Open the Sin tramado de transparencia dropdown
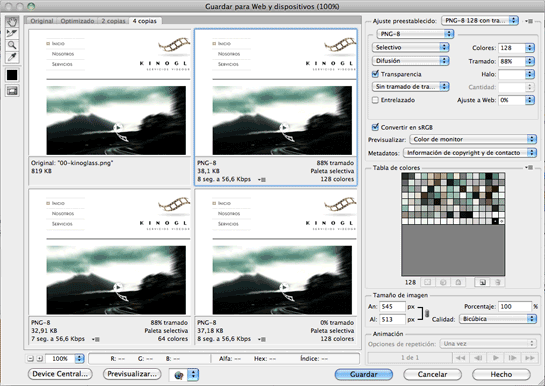Viewport: 545px width, 386px height. tap(410, 87)
